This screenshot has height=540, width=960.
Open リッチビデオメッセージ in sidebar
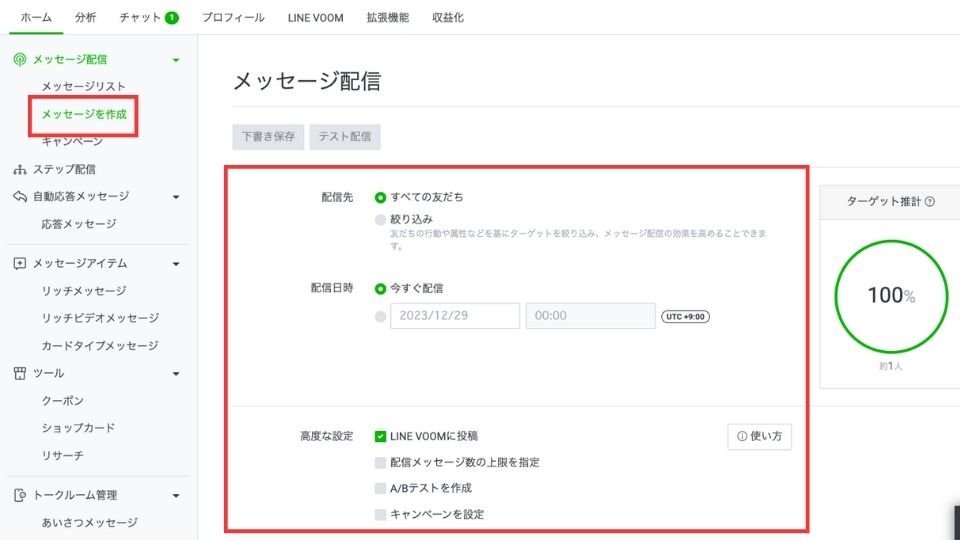coord(100,318)
